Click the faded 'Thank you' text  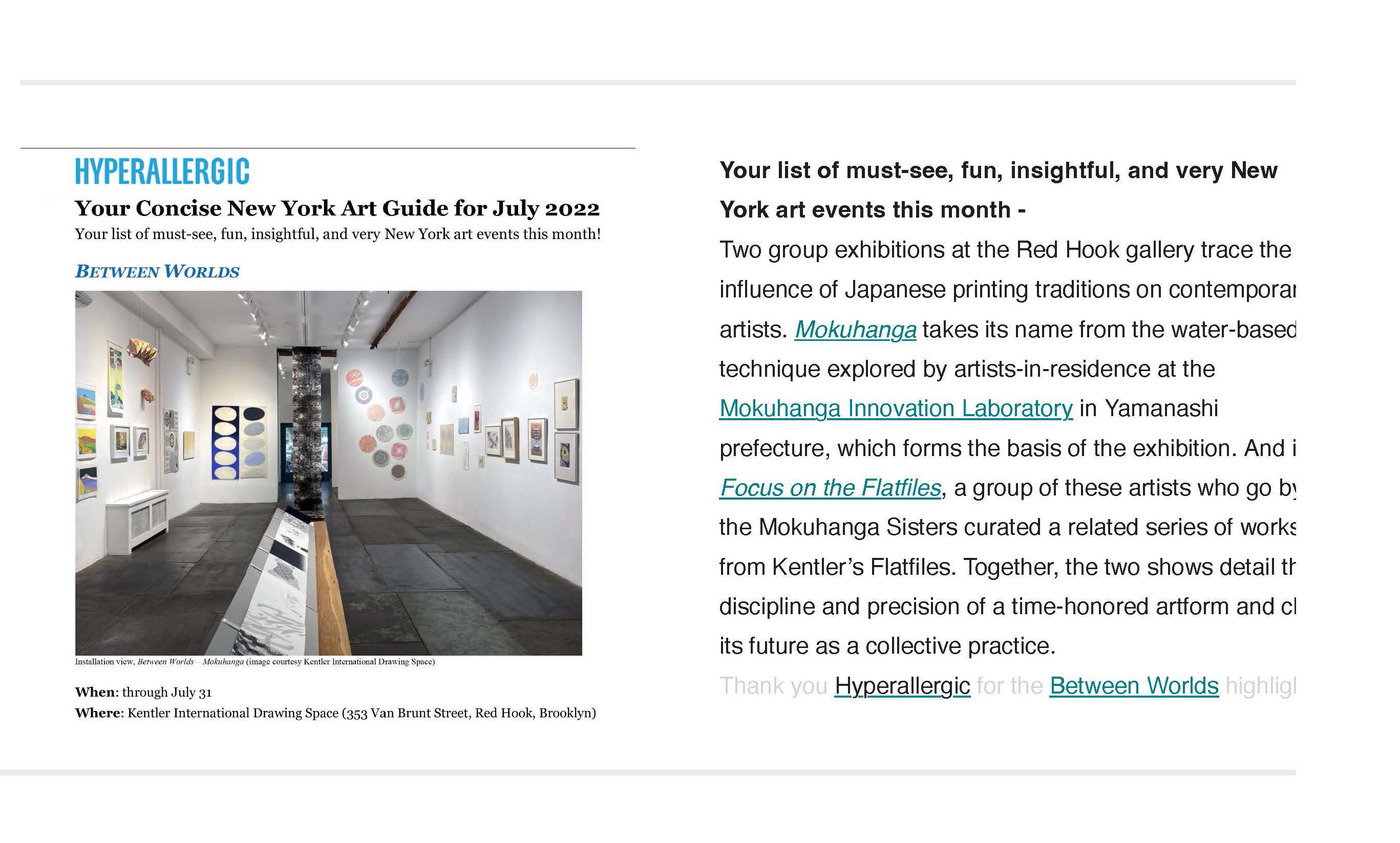tap(773, 686)
